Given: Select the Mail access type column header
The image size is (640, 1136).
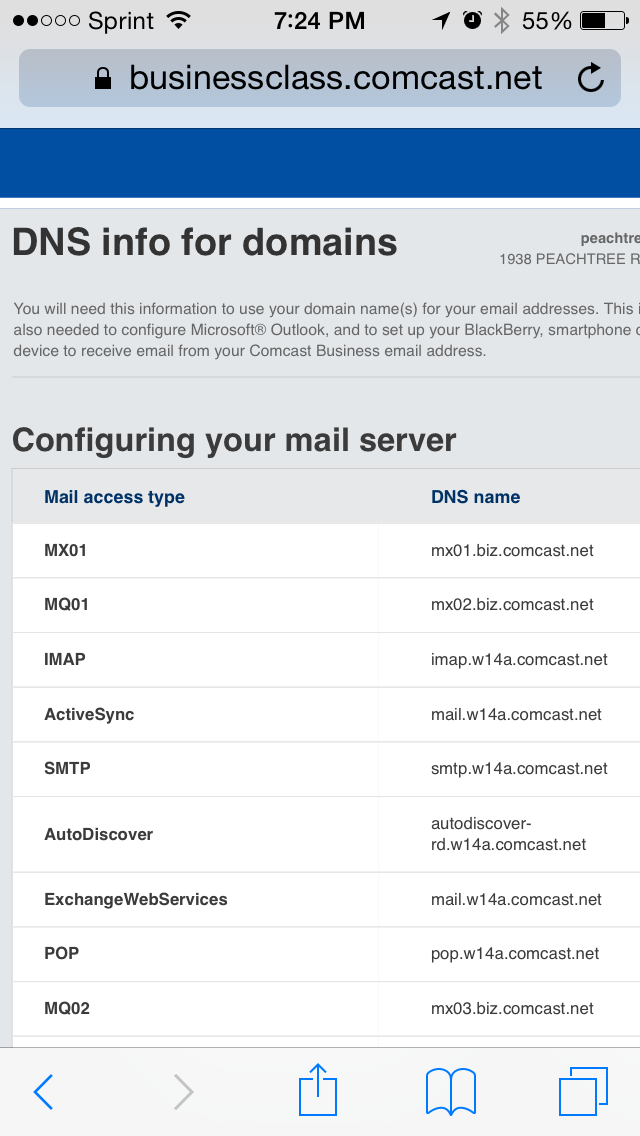Looking at the screenshot, I should click(115, 497).
